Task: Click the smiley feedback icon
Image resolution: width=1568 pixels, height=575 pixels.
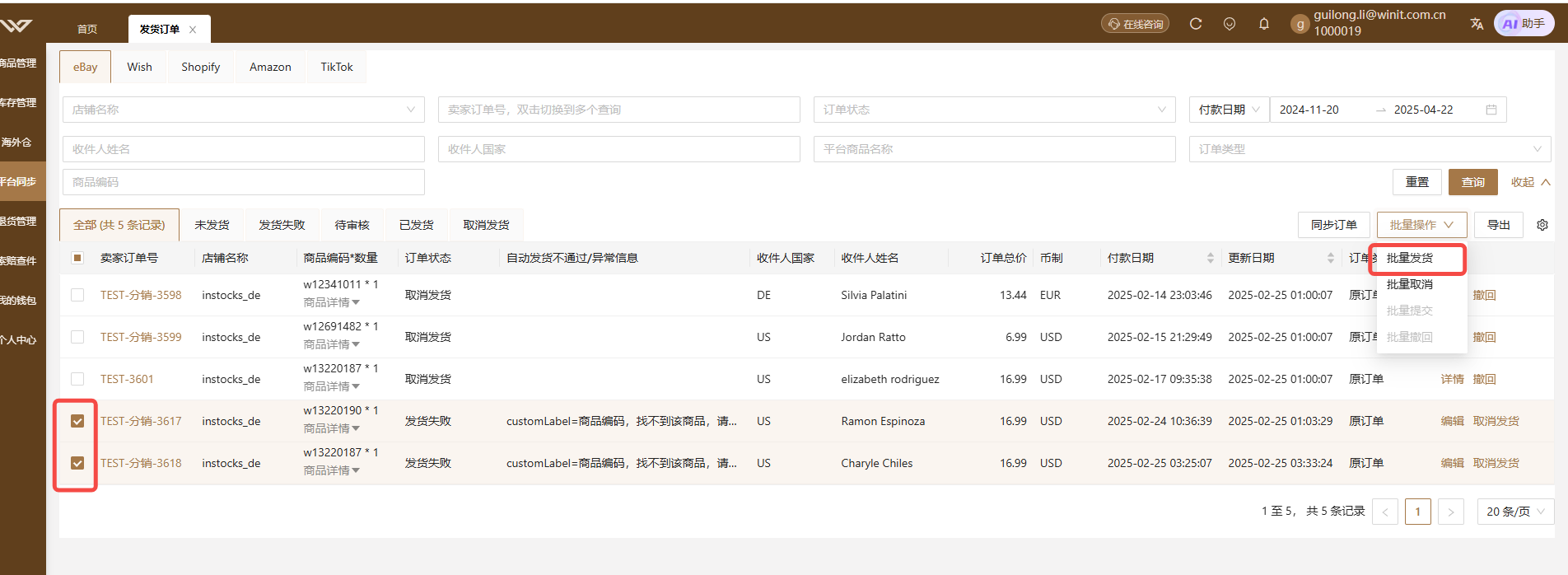Action: coord(1230,24)
